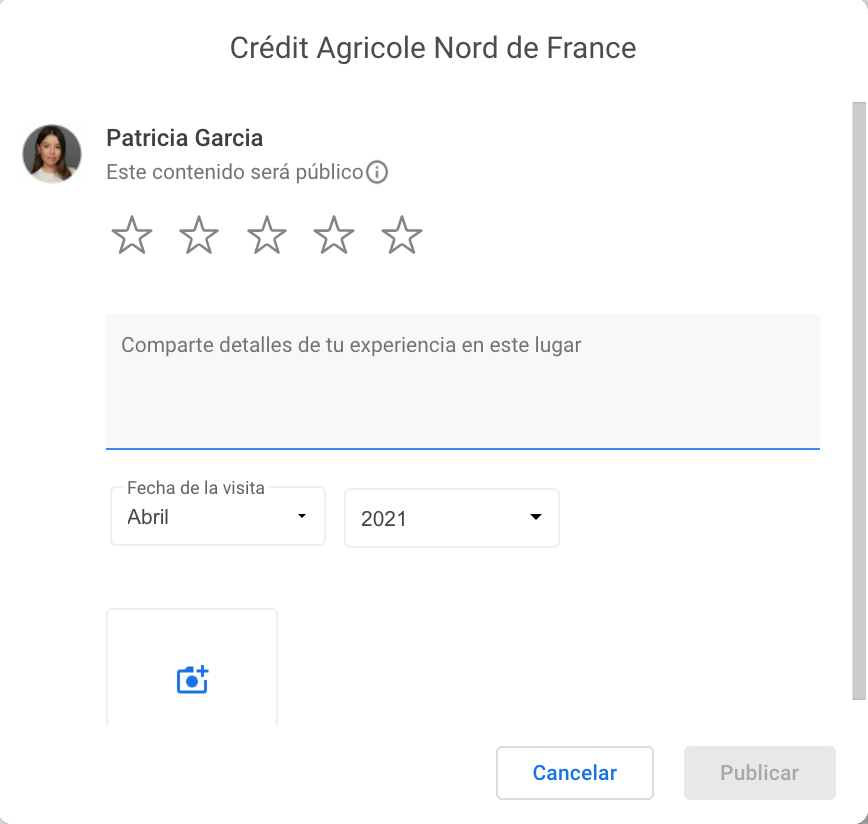The height and width of the screenshot is (824, 868).
Task: Rate one star with the first star
Action: tap(132, 235)
